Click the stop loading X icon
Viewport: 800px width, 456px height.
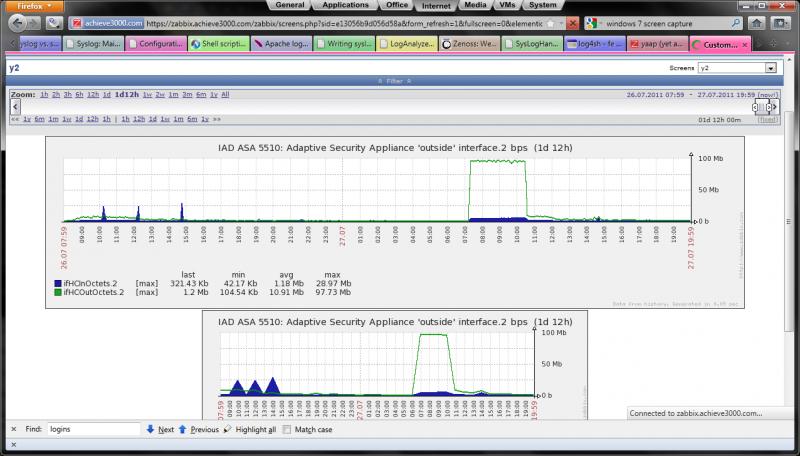572,23
